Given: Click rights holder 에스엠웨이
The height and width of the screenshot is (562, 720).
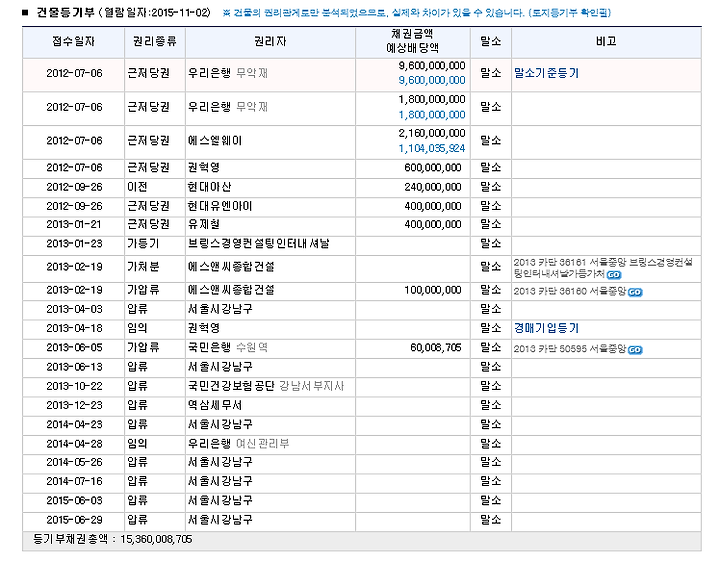Looking at the screenshot, I should tap(215, 140).
